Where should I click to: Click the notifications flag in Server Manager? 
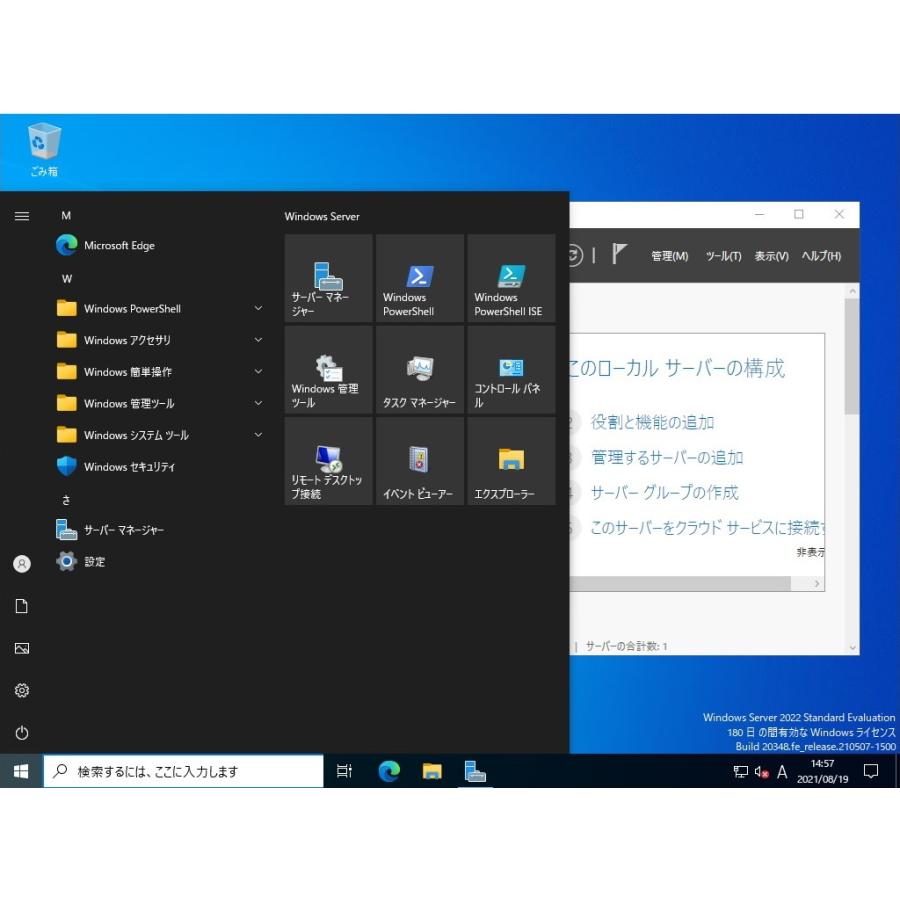point(619,254)
